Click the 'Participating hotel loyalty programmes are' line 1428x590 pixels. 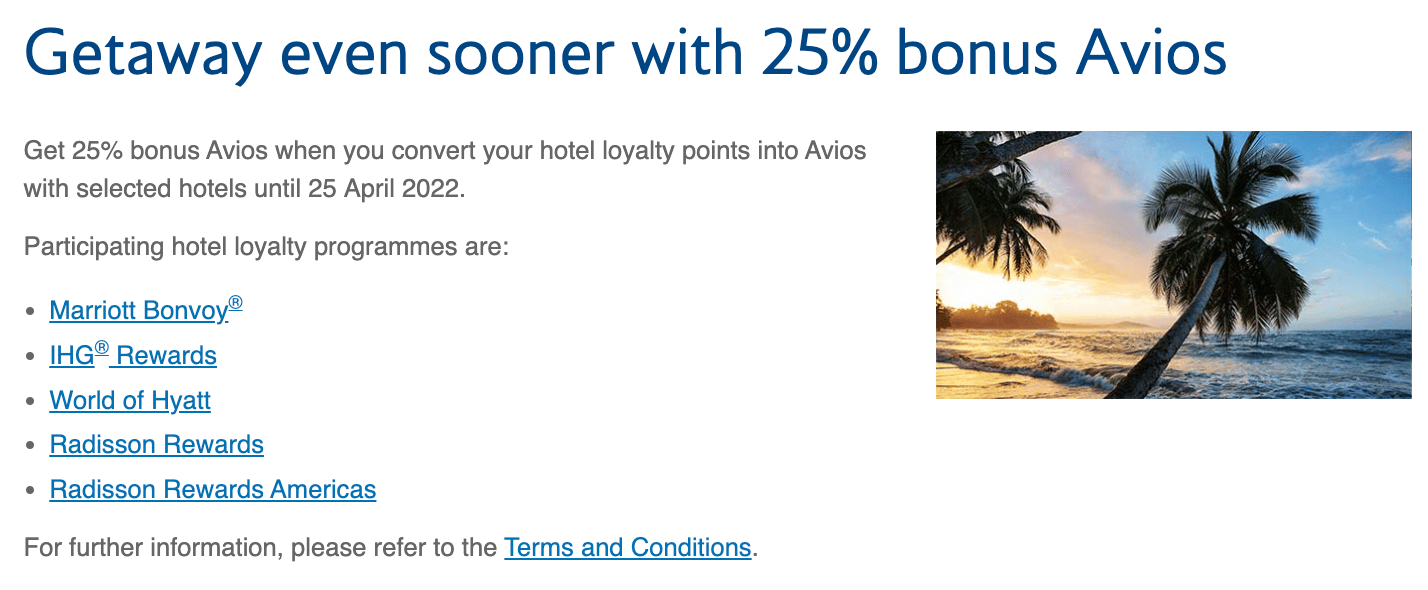[x=266, y=246]
